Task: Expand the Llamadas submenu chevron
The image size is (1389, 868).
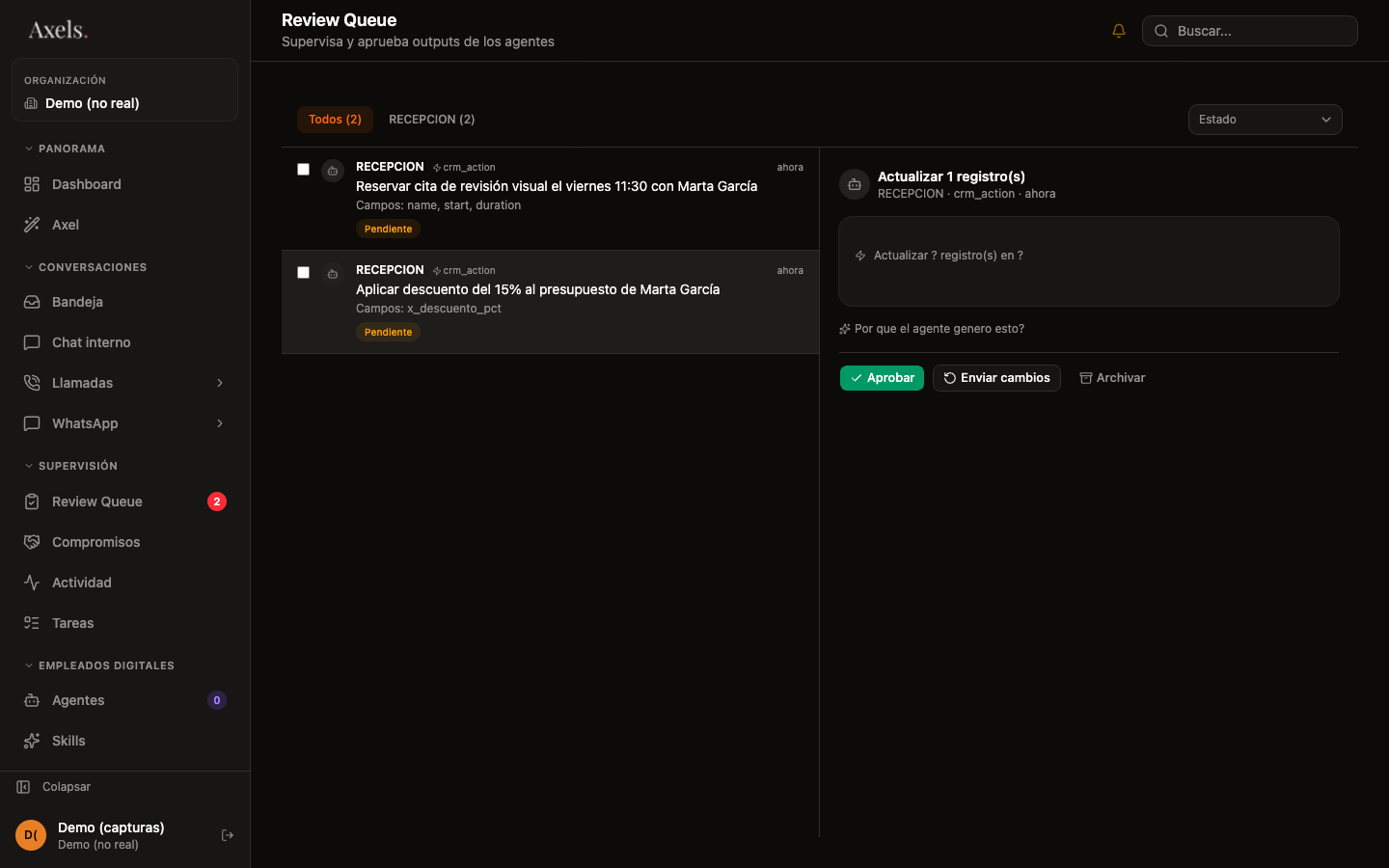Action: 220,383
